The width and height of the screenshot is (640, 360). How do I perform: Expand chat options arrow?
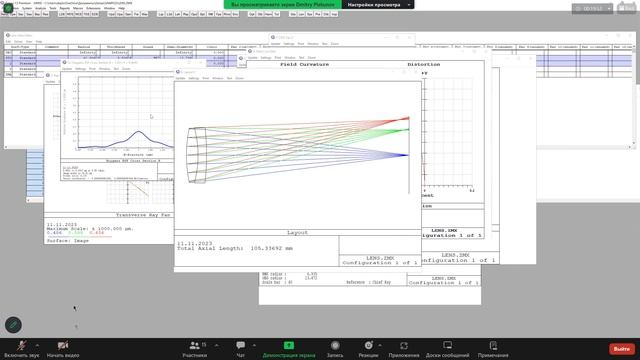254,345
